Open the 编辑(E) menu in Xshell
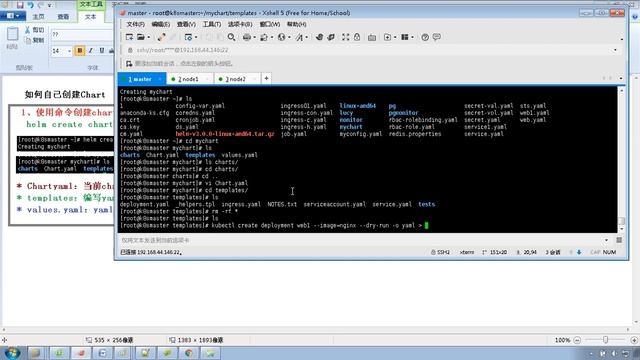 pos(161,24)
